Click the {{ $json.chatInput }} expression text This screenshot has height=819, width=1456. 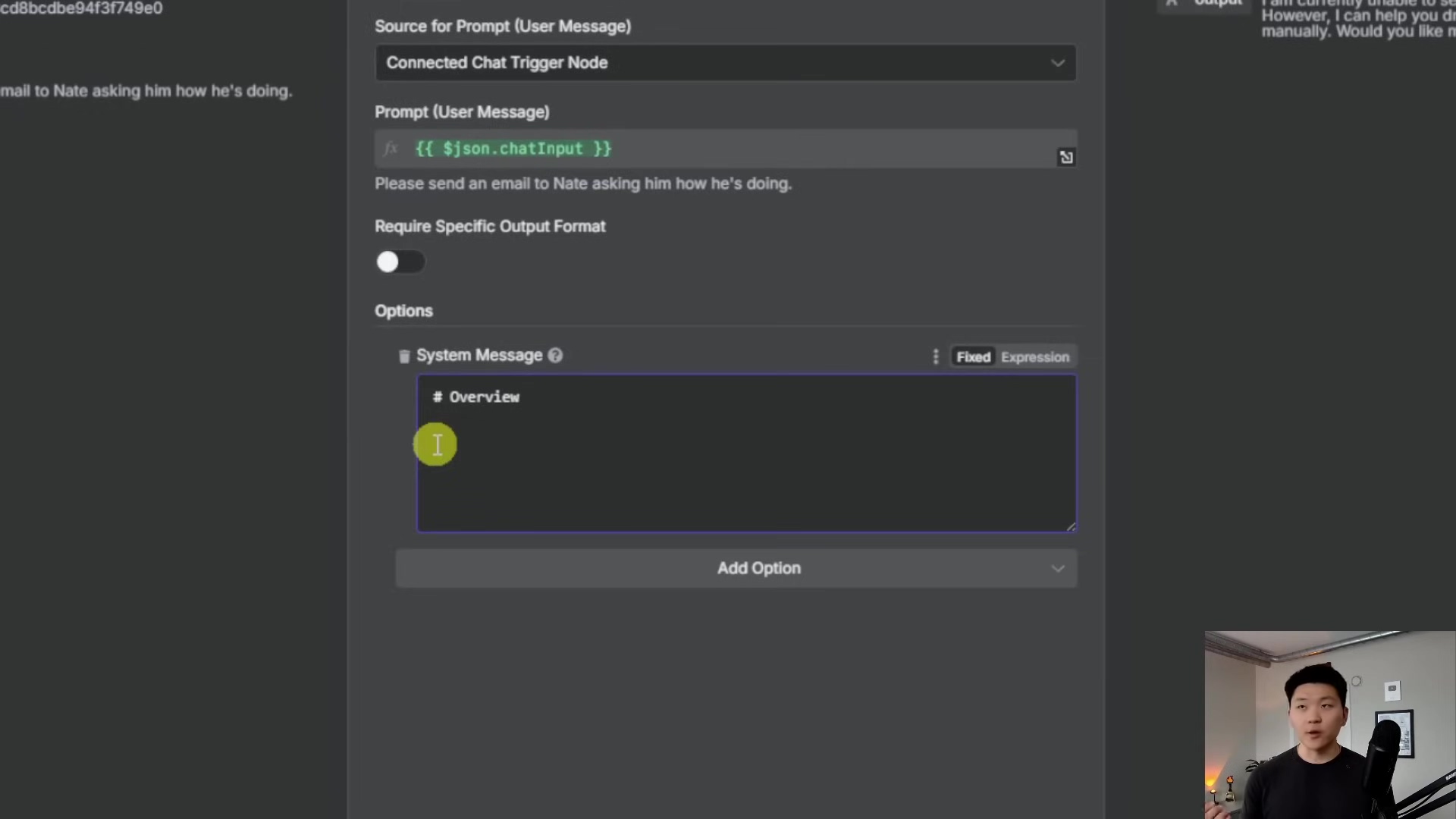click(513, 149)
